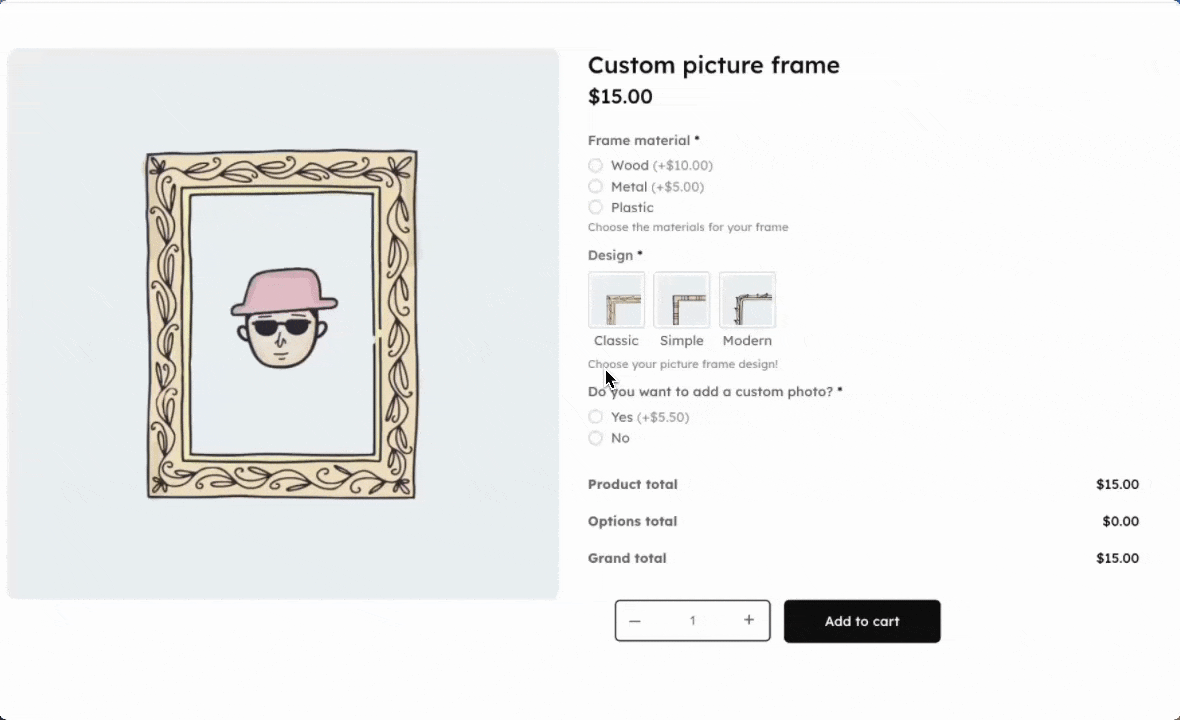This screenshot has height=720, width=1180.
Task: Select No for custom photo
Action: pyautogui.click(x=596, y=438)
